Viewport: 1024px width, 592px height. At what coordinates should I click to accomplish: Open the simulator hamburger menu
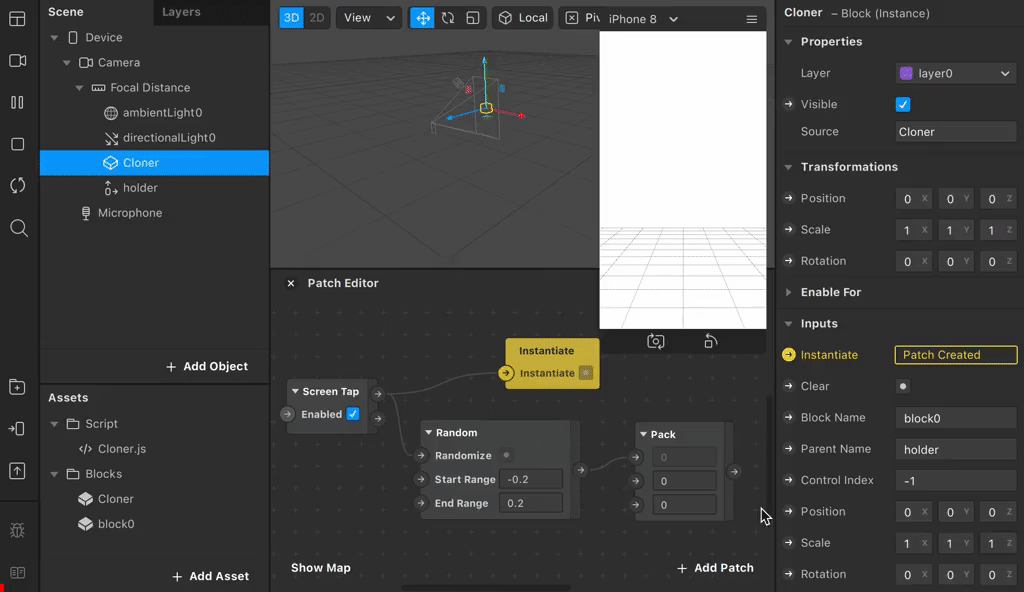click(752, 19)
